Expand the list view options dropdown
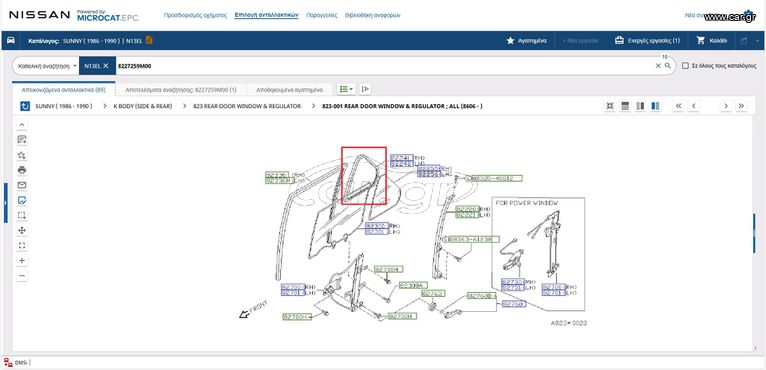766x370 pixels. point(346,89)
